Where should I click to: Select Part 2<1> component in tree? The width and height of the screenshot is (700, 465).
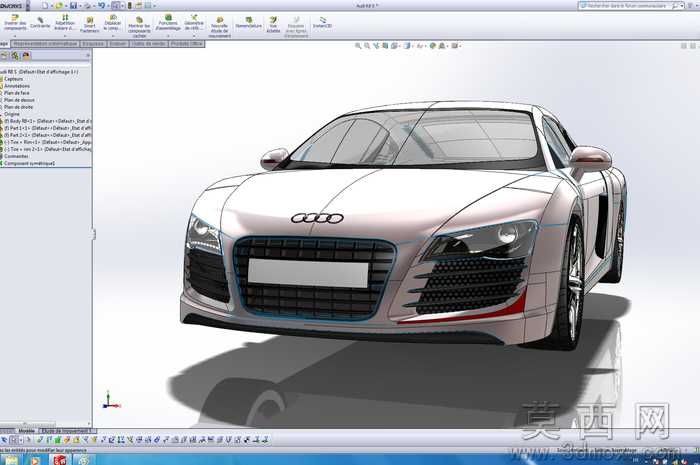[x=46, y=135]
